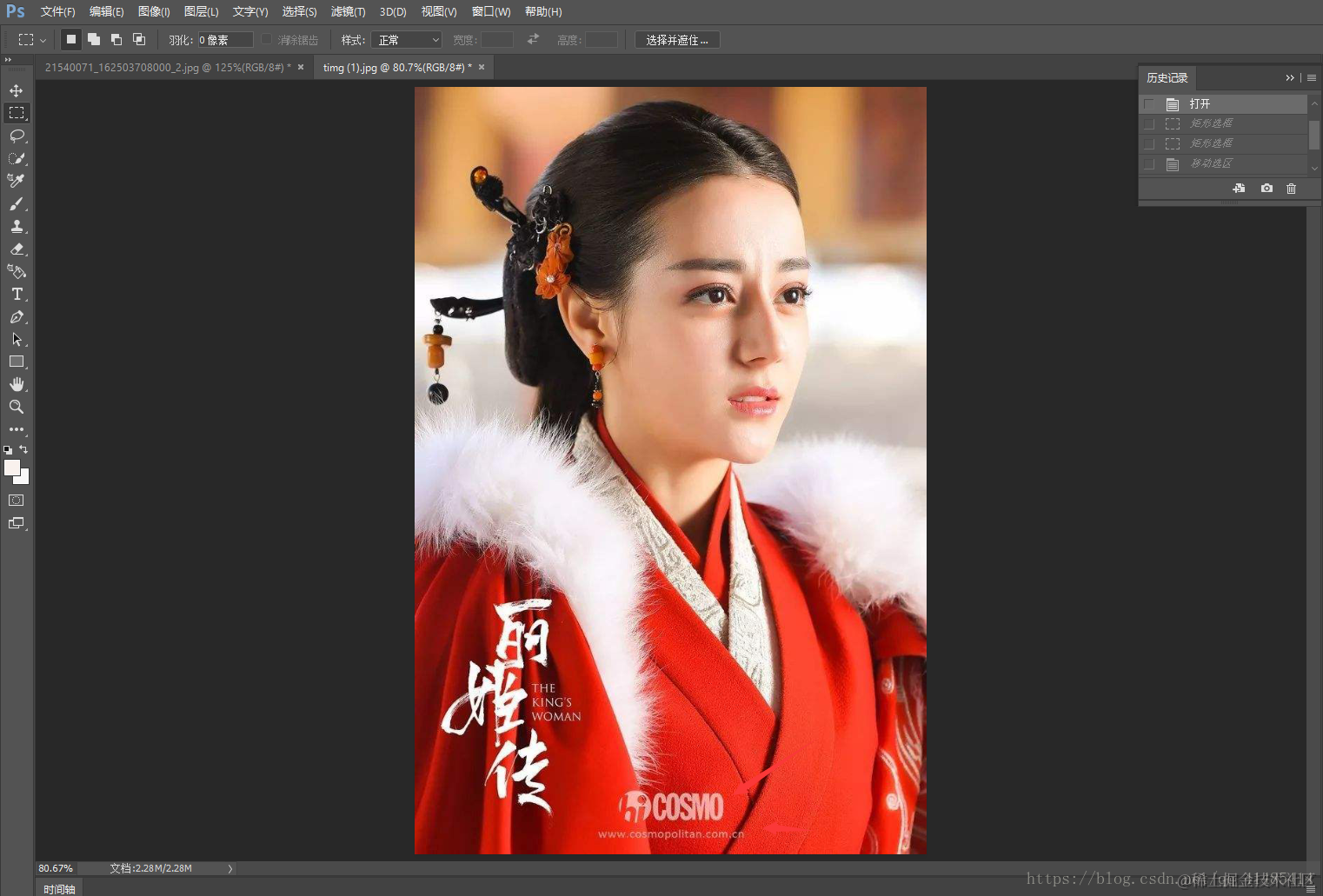Viewport: 1323px width, 896px height.
Task: Select the 历史记录 panel tab
Action: 1167,78
